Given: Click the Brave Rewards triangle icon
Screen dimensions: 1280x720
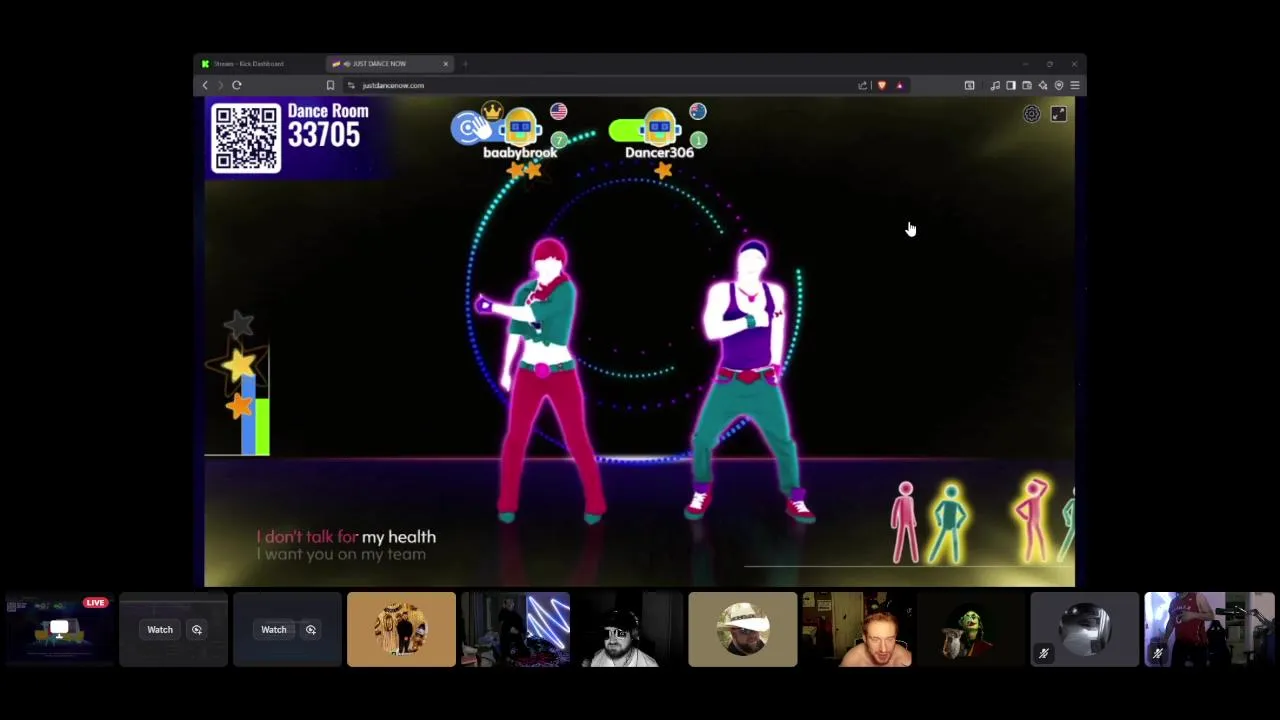Looking at the screenshot, I should (x=899, y=85).
